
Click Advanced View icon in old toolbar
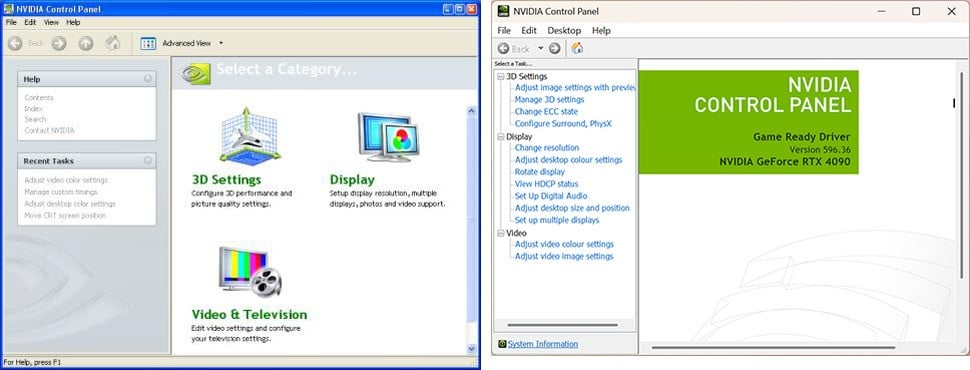148,43
